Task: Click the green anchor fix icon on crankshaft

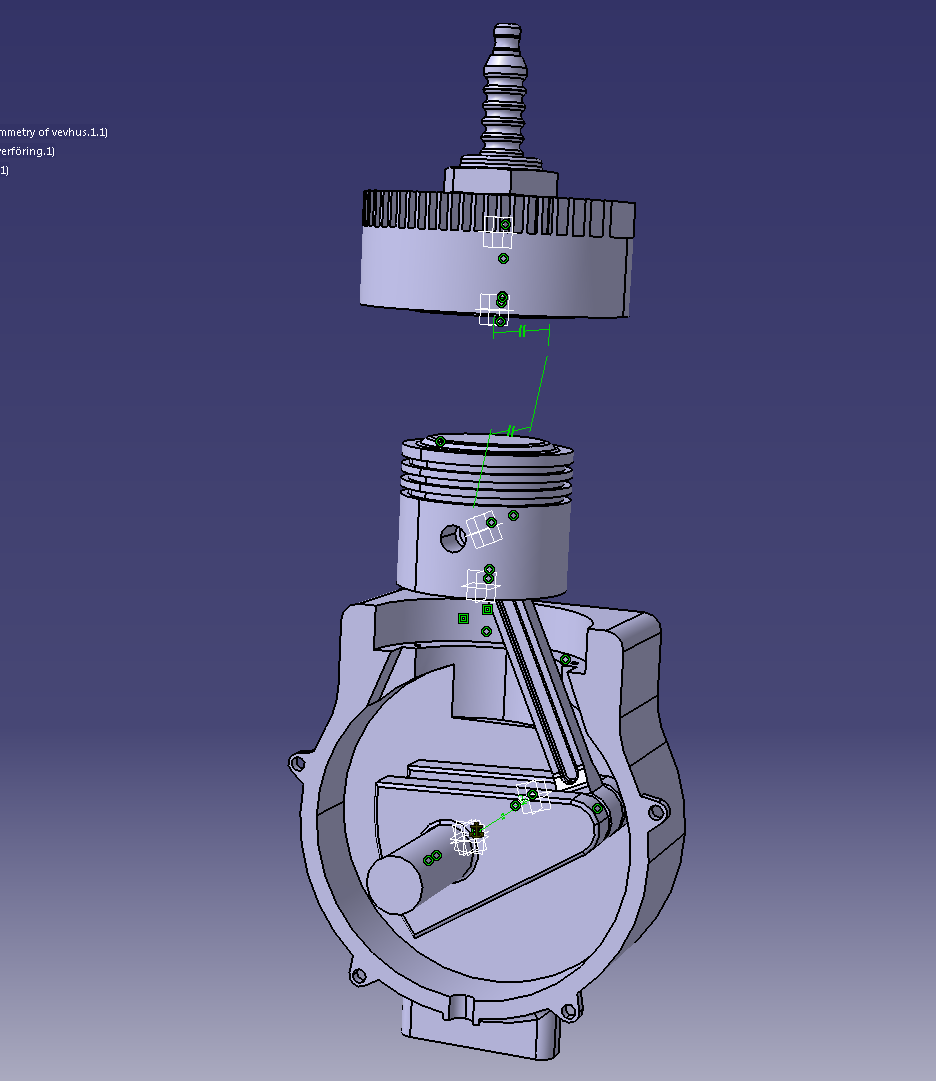Action: click(477, 832)
